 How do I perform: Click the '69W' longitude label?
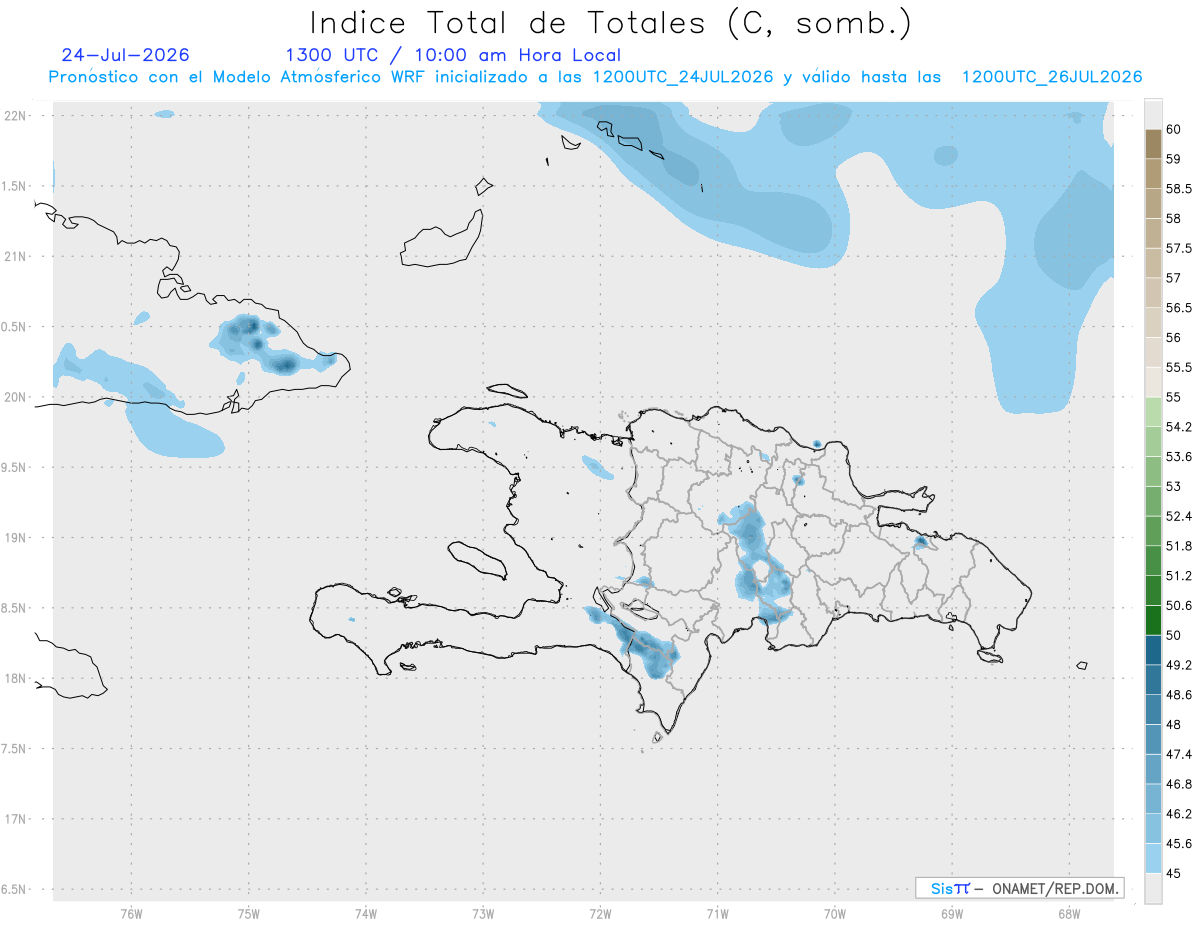[952, 913]
